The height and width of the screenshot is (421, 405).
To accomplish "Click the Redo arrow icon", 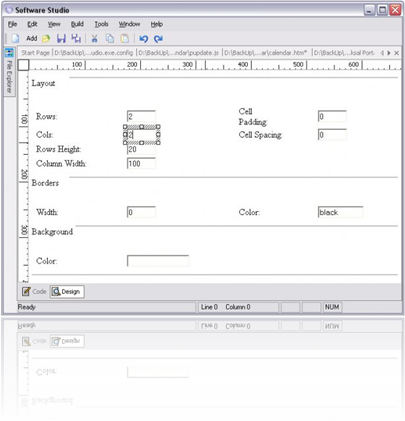I will [x=158, y=39].
